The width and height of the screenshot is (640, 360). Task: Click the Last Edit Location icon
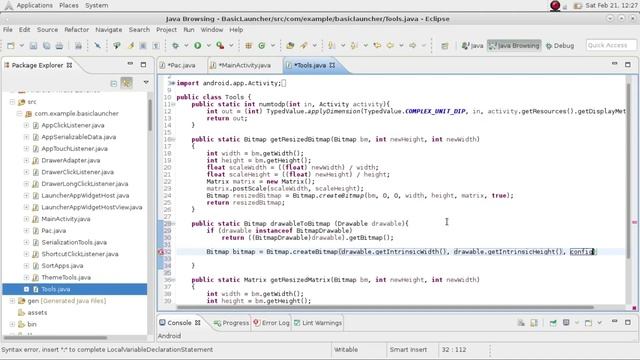tap(377, 46)
